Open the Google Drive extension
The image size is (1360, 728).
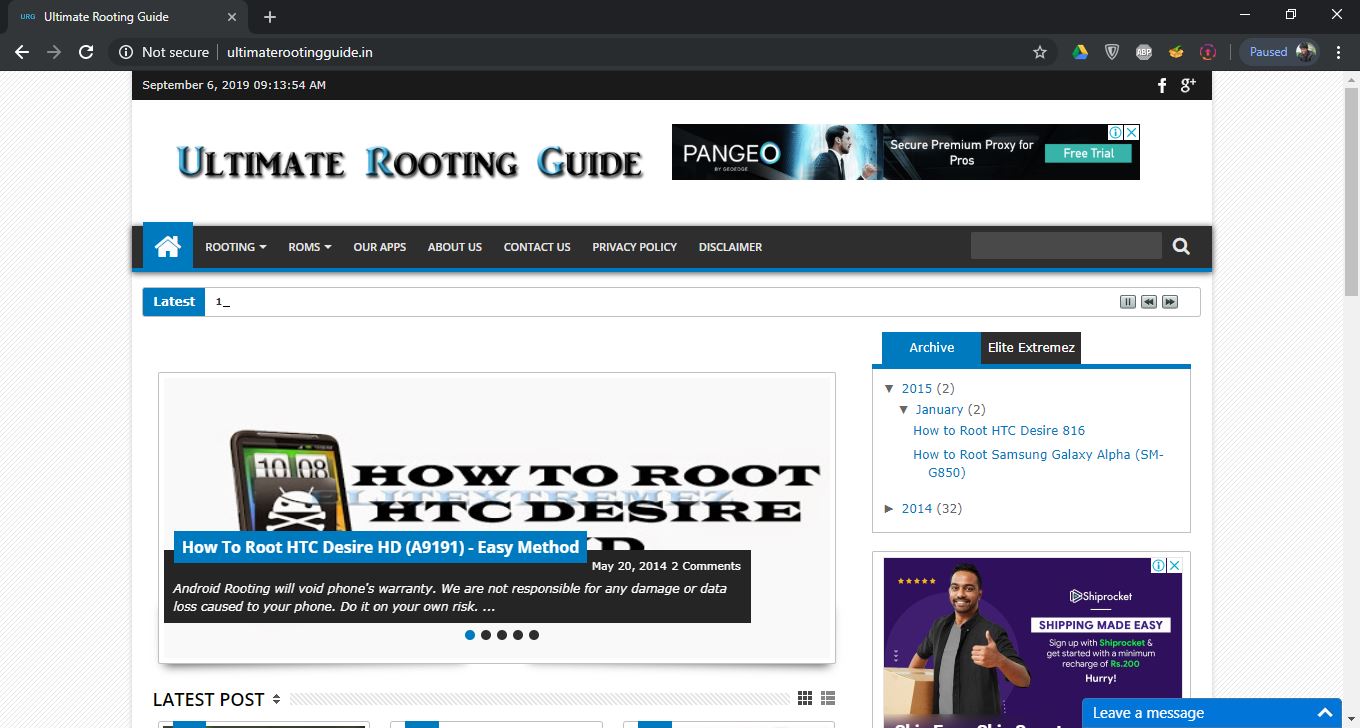click(1080, 52)
